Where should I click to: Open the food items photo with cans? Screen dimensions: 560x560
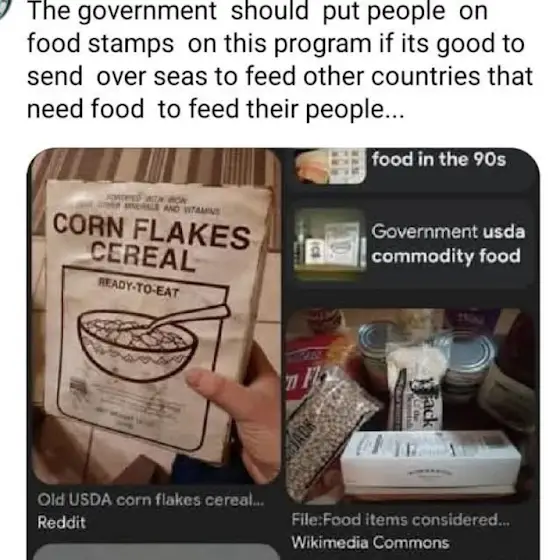click(410, 405)
